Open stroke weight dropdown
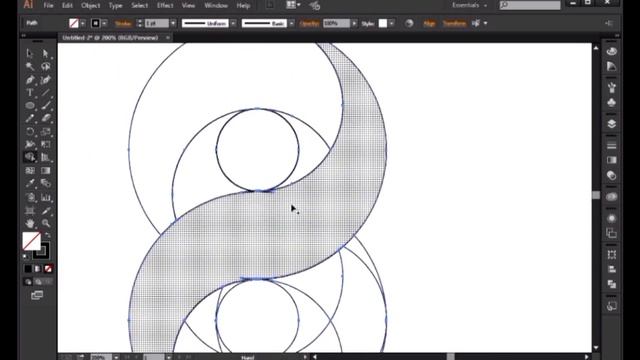640x360 pixels. coord(173,23)
